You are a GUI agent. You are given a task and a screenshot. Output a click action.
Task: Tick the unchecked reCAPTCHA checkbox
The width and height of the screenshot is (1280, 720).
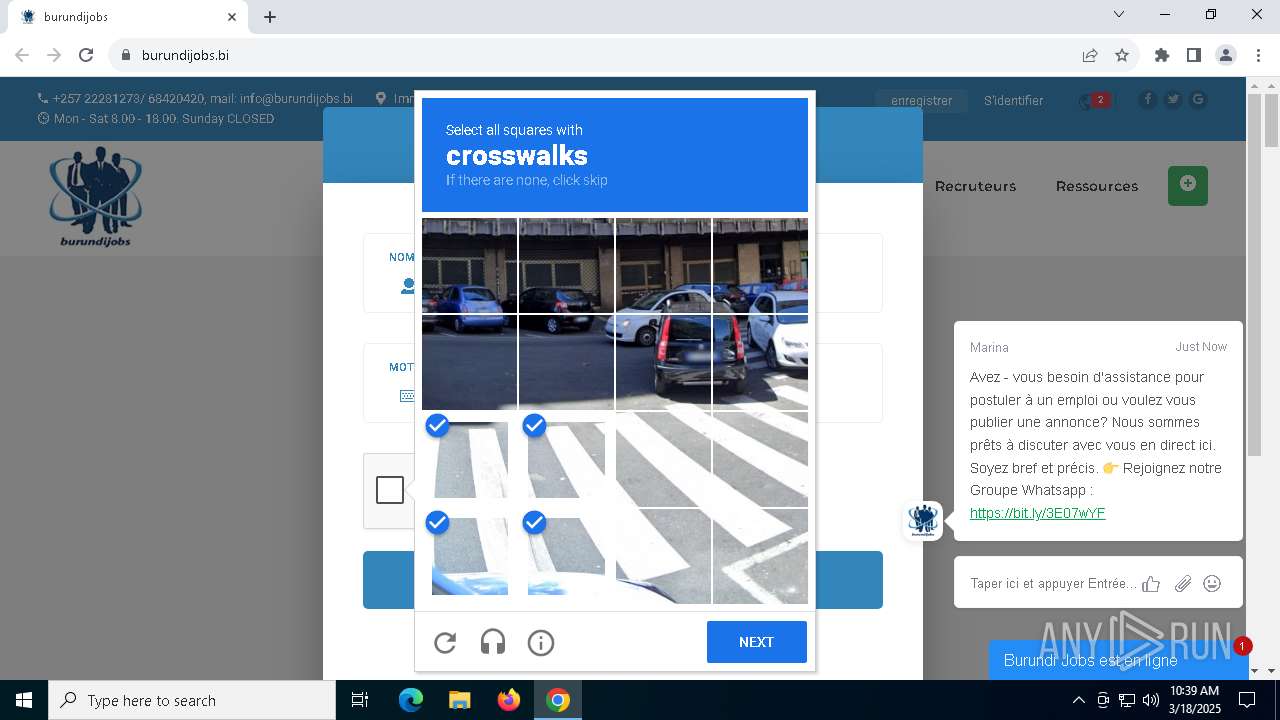390,490
